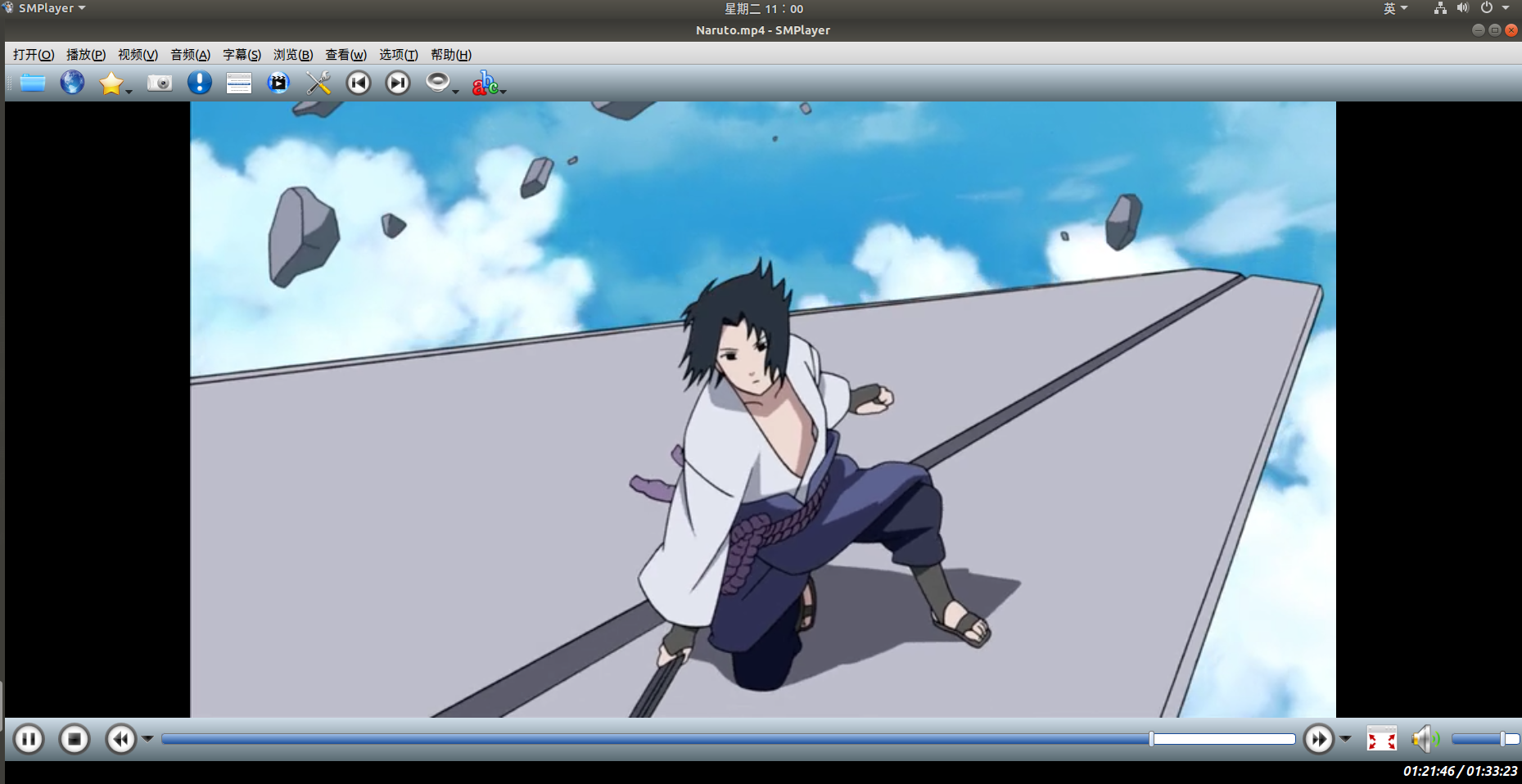Open a URL with the globe icon

tap(72, 83)
